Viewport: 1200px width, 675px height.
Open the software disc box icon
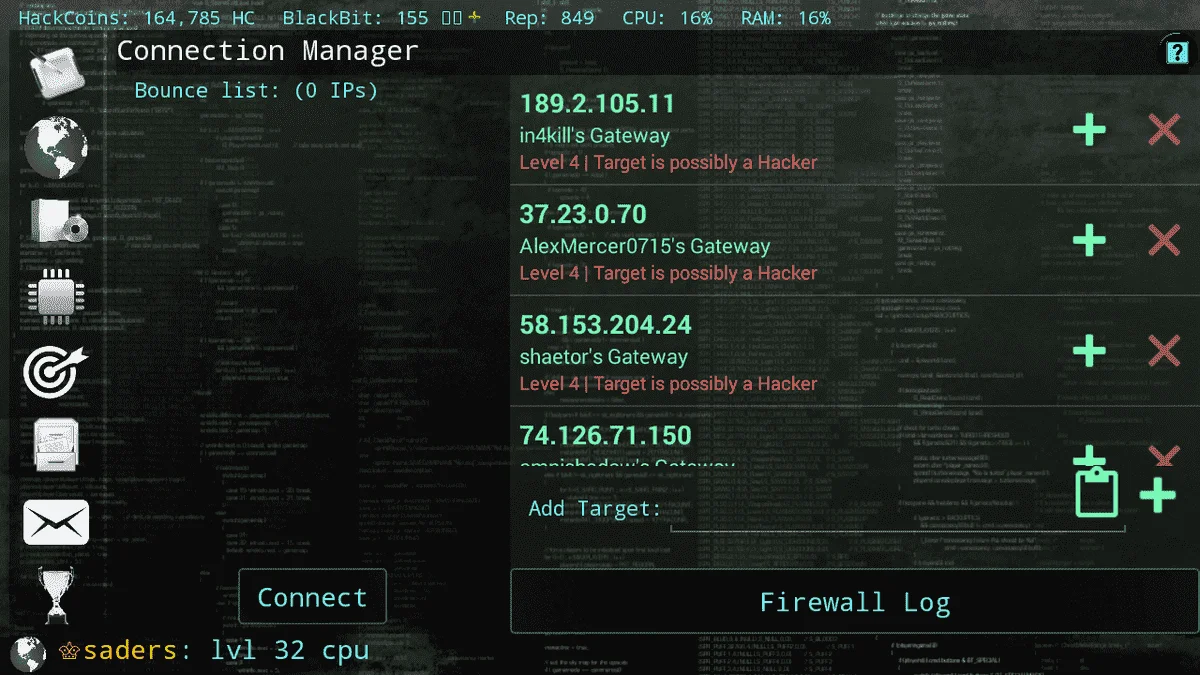[57, 222]
